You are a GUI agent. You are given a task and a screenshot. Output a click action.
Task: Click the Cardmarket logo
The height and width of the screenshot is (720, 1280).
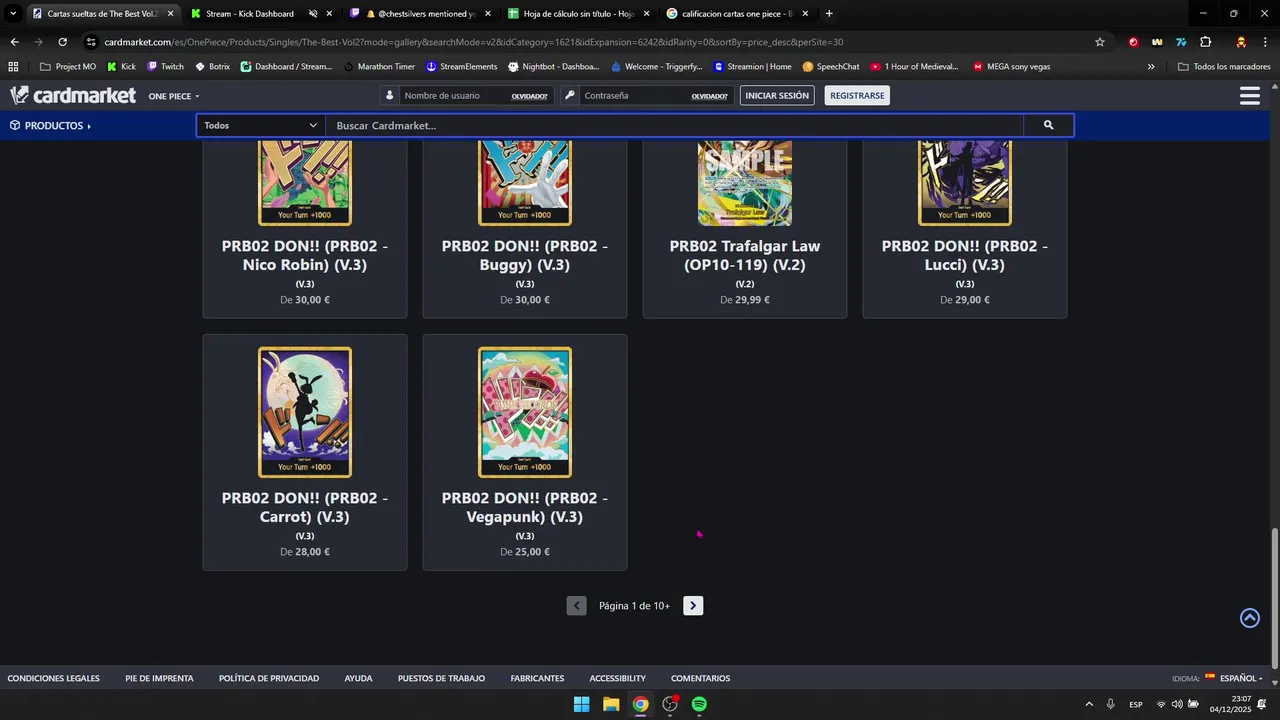pyautogui.click(x=72, y=95)
